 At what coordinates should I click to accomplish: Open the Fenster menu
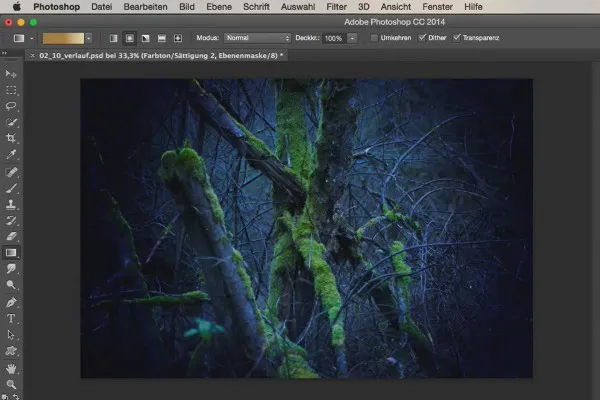click(x=437, y=7)
